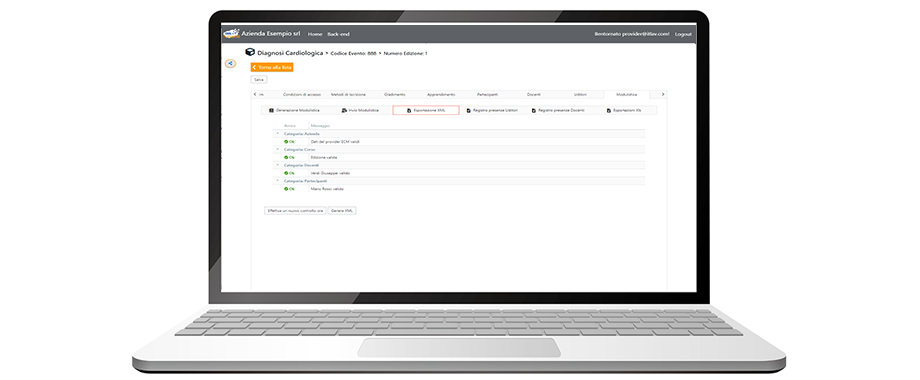The width and height of the screenshot is (920, 380).
Task: Click the Azienda Esempio logo icon
Action: click(232, 33)
